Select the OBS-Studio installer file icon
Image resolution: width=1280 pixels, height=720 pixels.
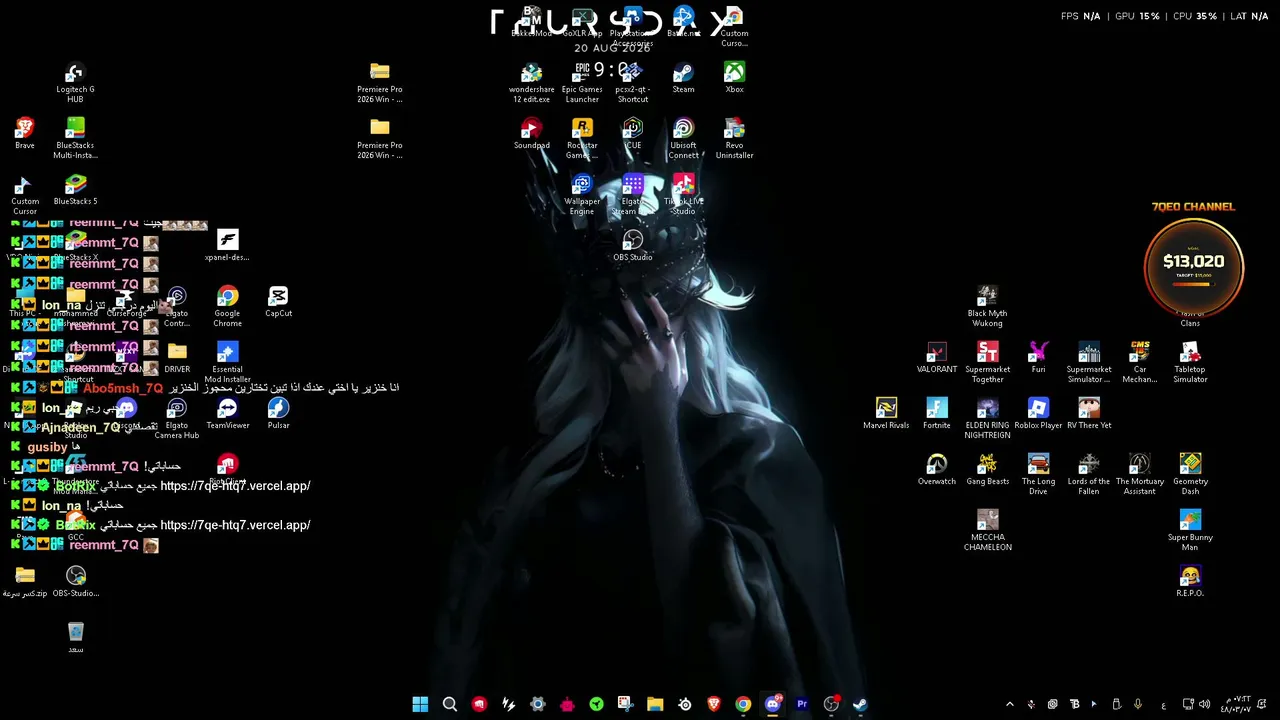[76, 581]
